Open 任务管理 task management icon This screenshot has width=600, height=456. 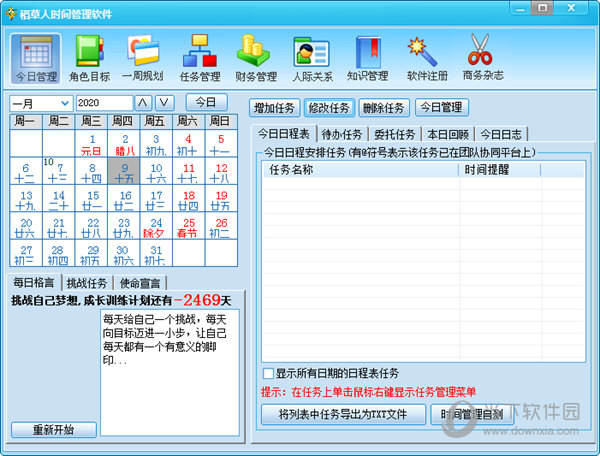click(199, 58)
